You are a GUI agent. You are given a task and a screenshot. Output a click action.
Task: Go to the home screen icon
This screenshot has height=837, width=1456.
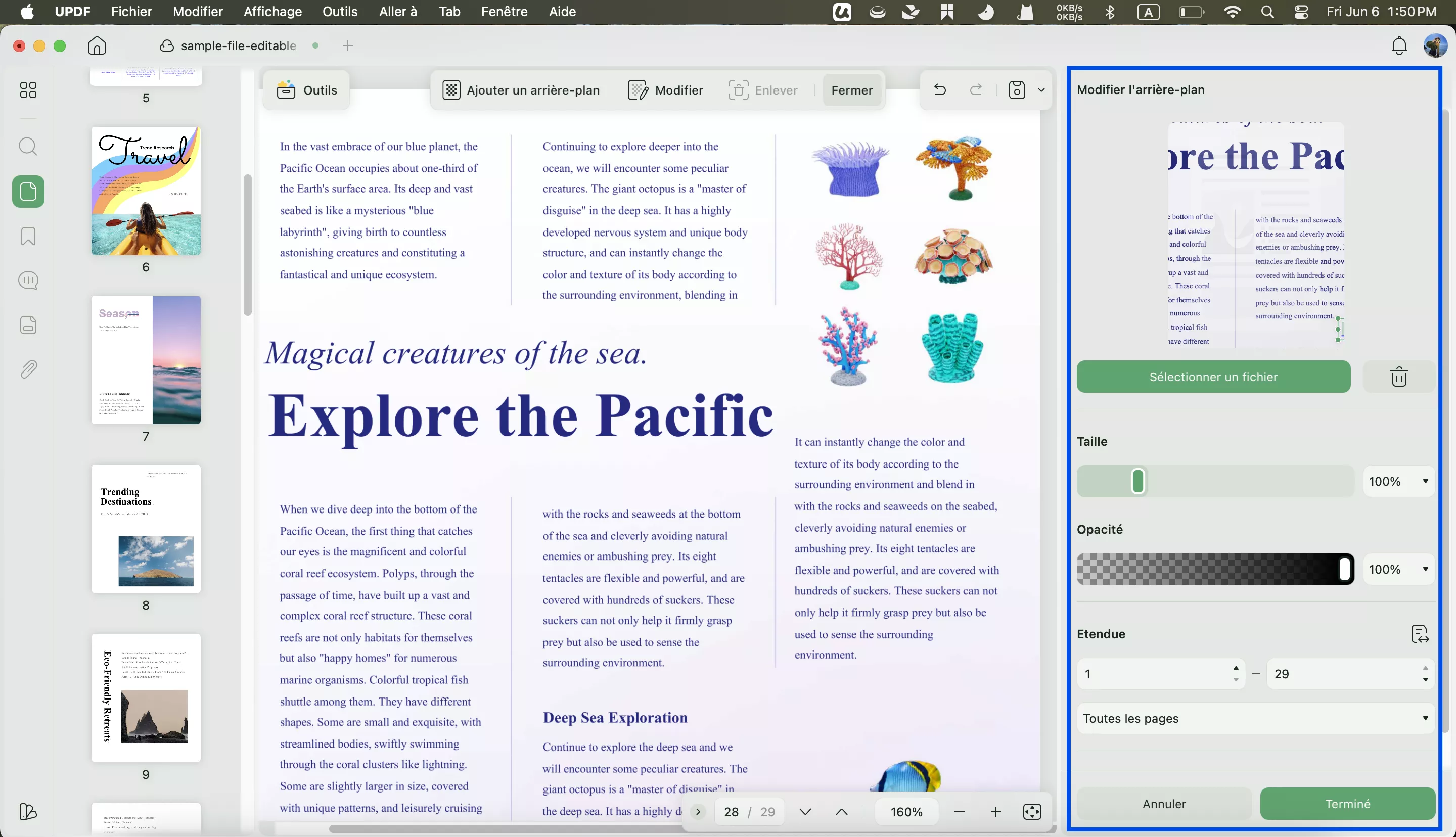[x=97, y=45]
